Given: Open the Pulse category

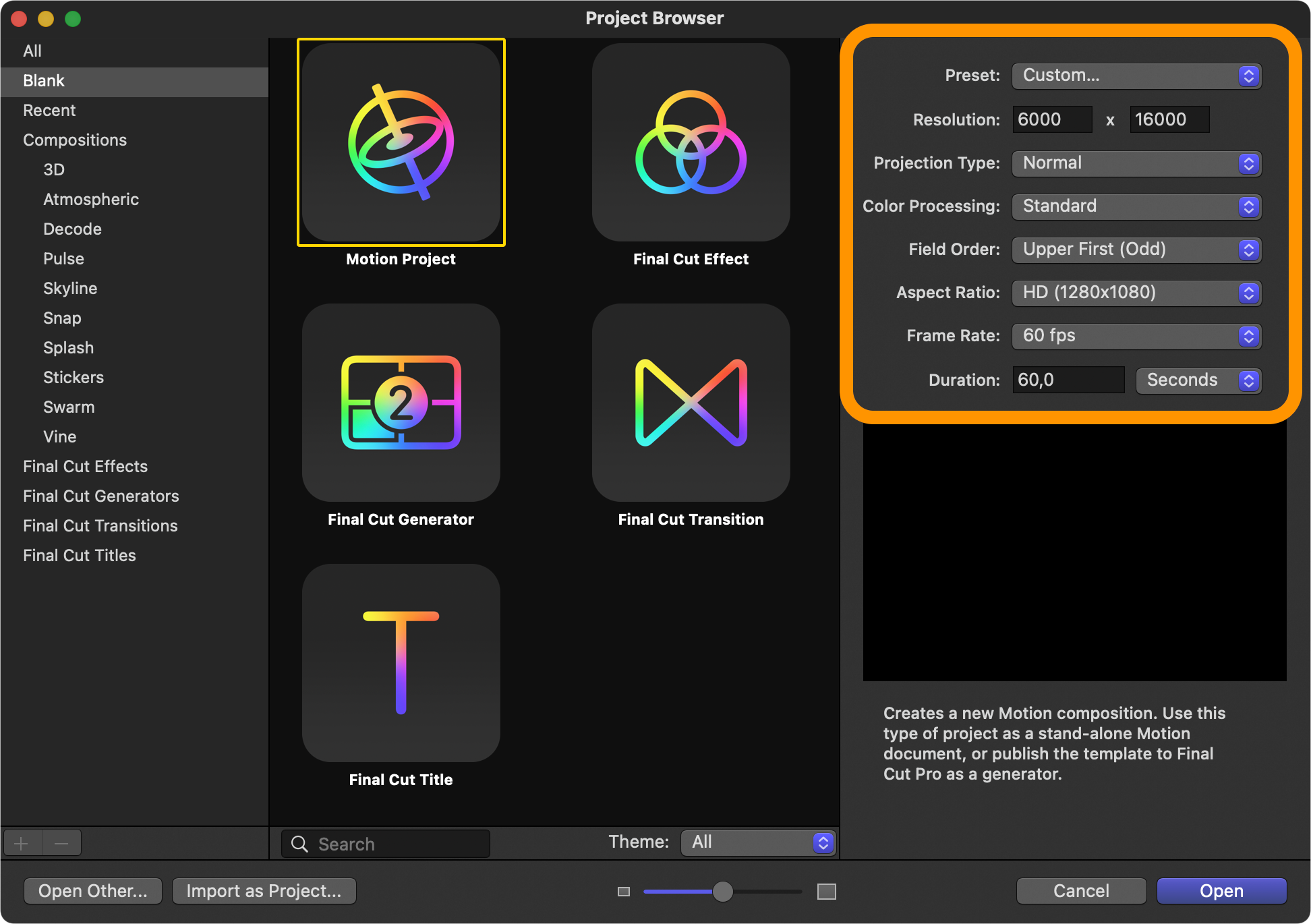Looking at the screenshot, I should 134,259.
